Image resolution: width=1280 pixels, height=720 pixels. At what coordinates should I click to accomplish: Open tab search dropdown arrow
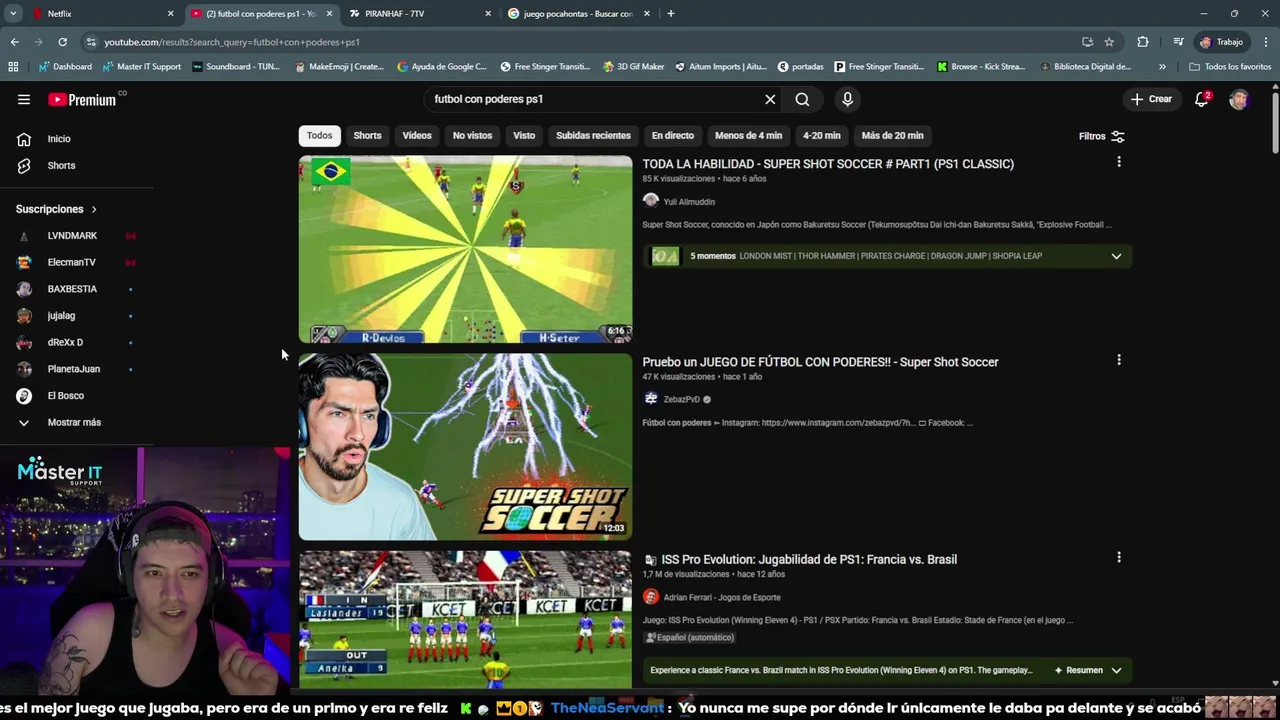pyautogui.click(x=13, y=14)
